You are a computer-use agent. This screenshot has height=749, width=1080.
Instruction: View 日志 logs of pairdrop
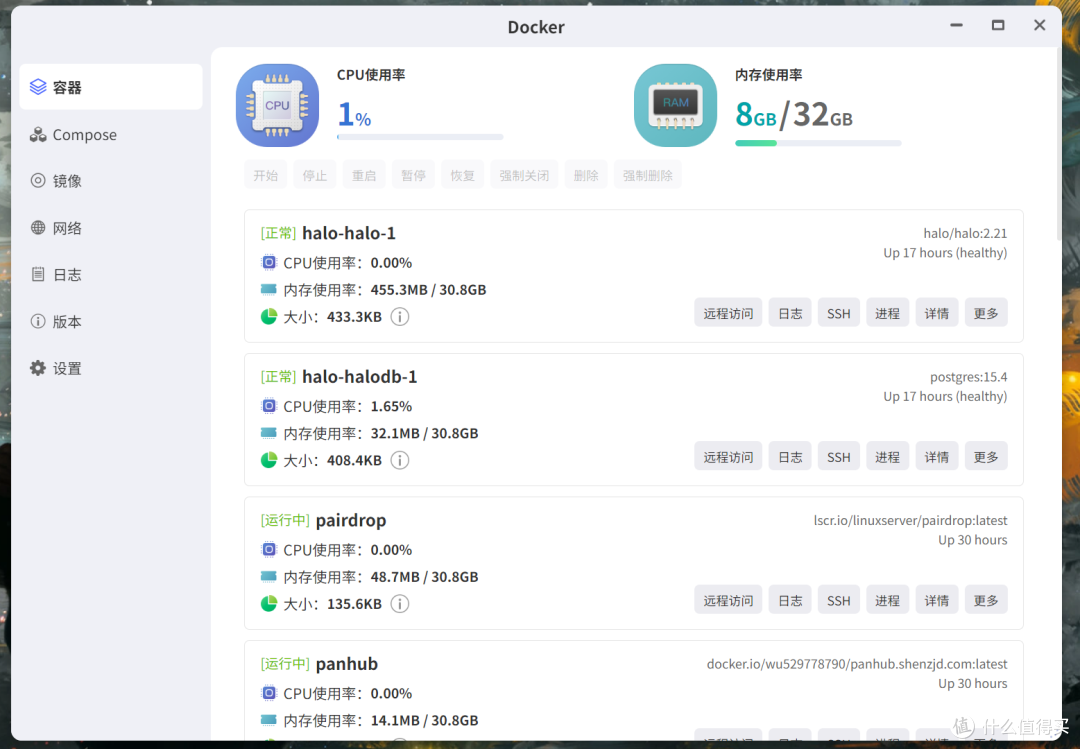tap(790, 600)
